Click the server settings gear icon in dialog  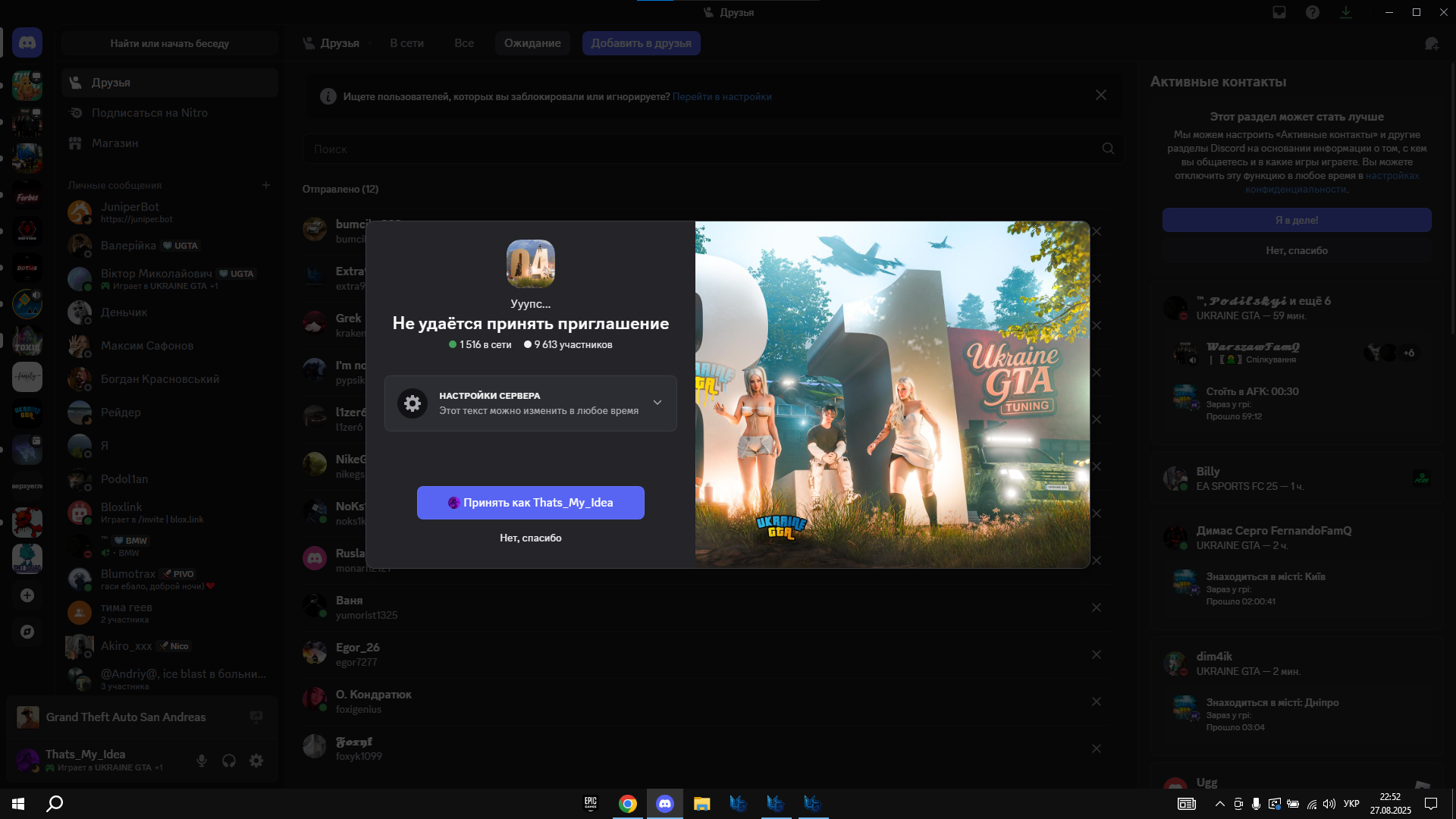[x=413, y=403]
